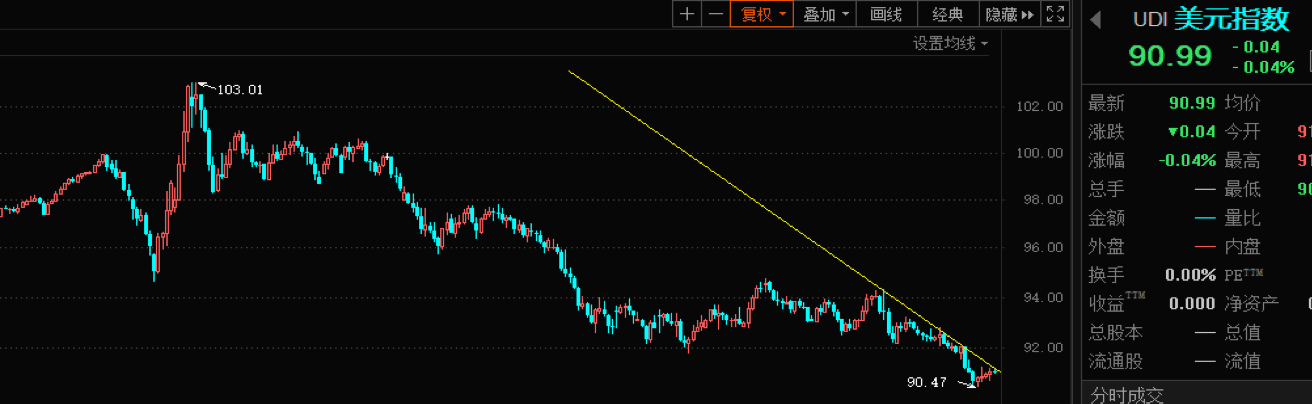Click the 换手 value 0.00%

(x=1190, y=274)
